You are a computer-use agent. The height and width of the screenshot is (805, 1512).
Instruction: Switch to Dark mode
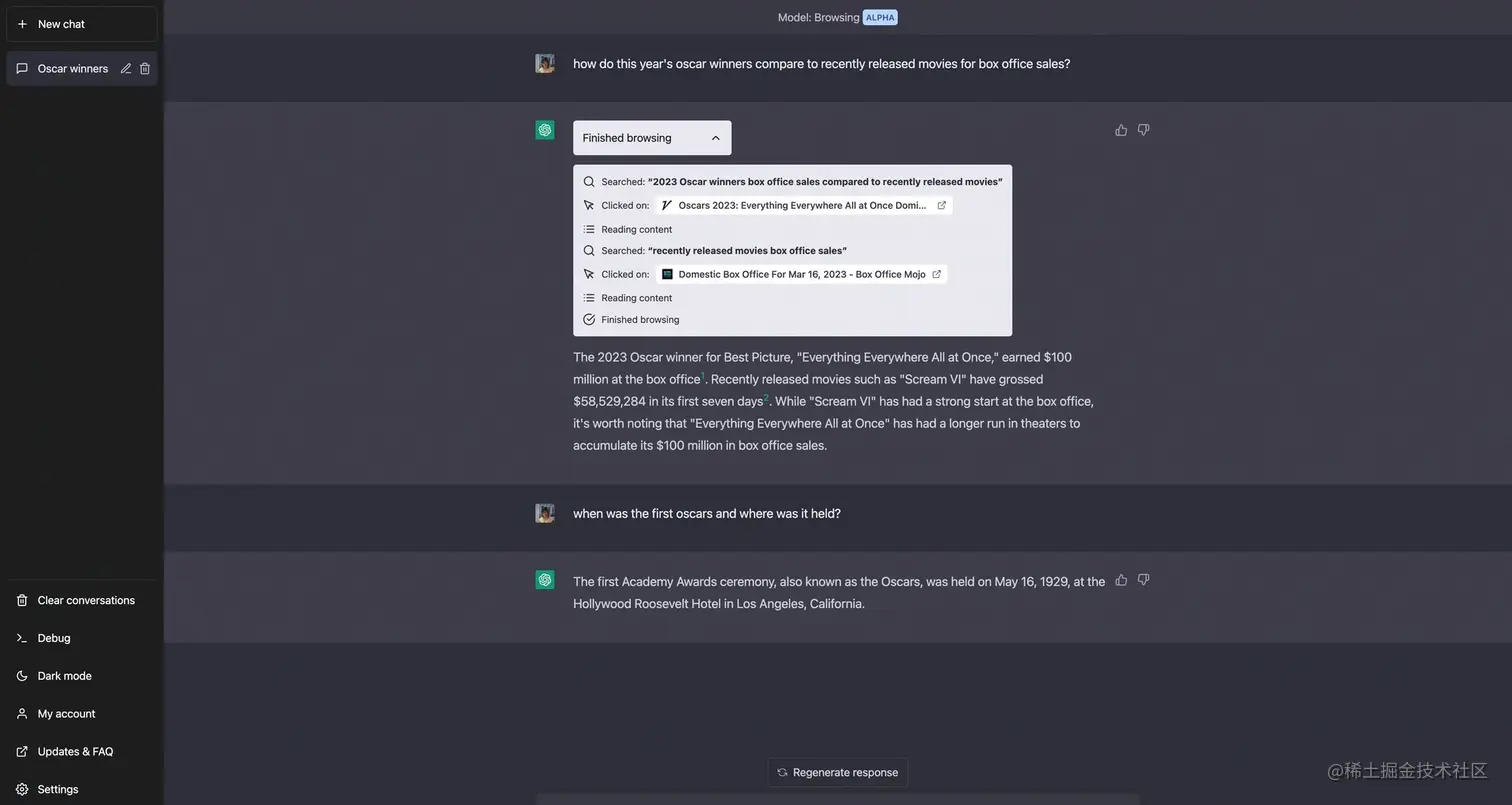pos(64,676)
